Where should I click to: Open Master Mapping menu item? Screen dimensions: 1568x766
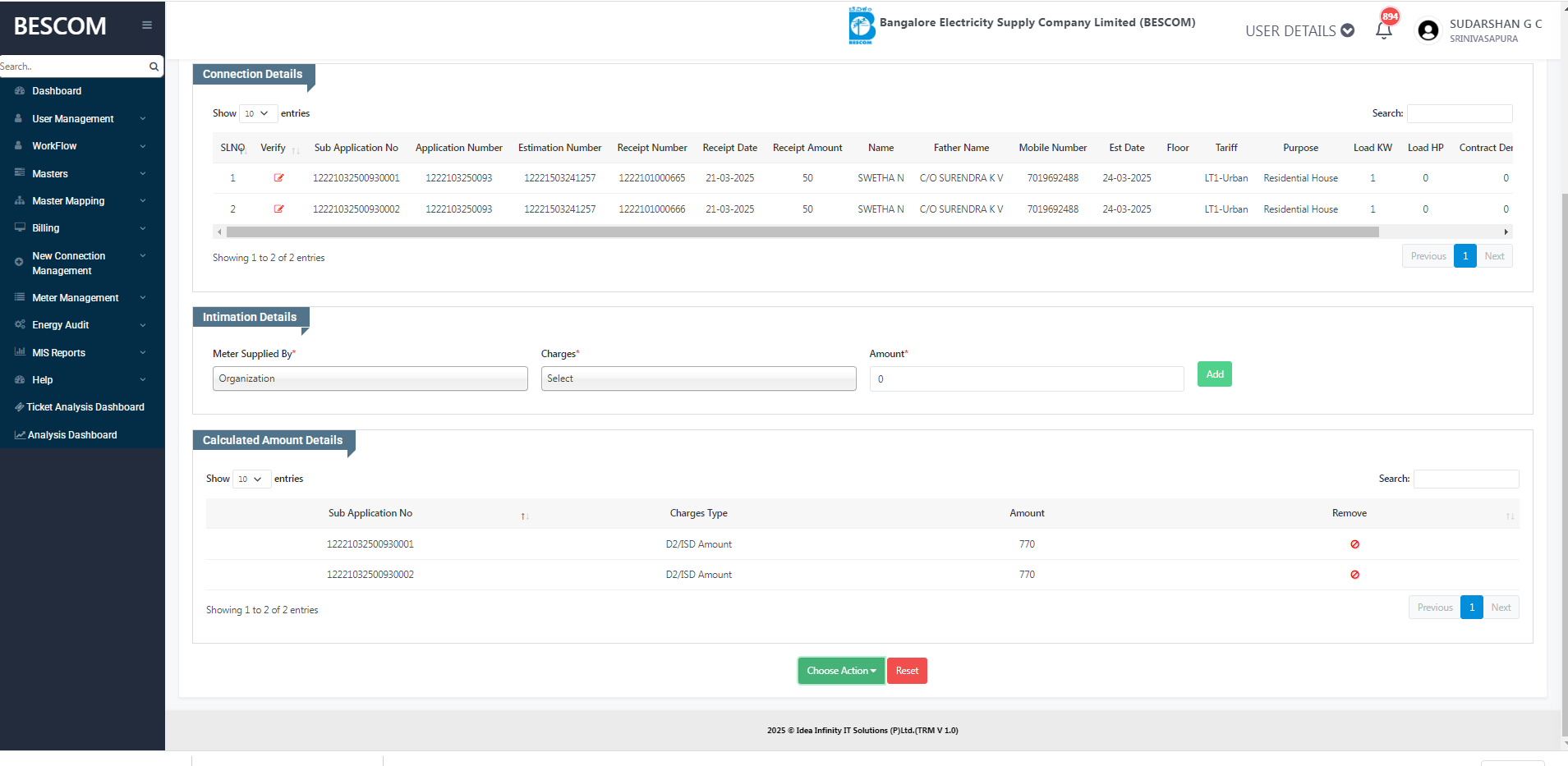[68, 201]
